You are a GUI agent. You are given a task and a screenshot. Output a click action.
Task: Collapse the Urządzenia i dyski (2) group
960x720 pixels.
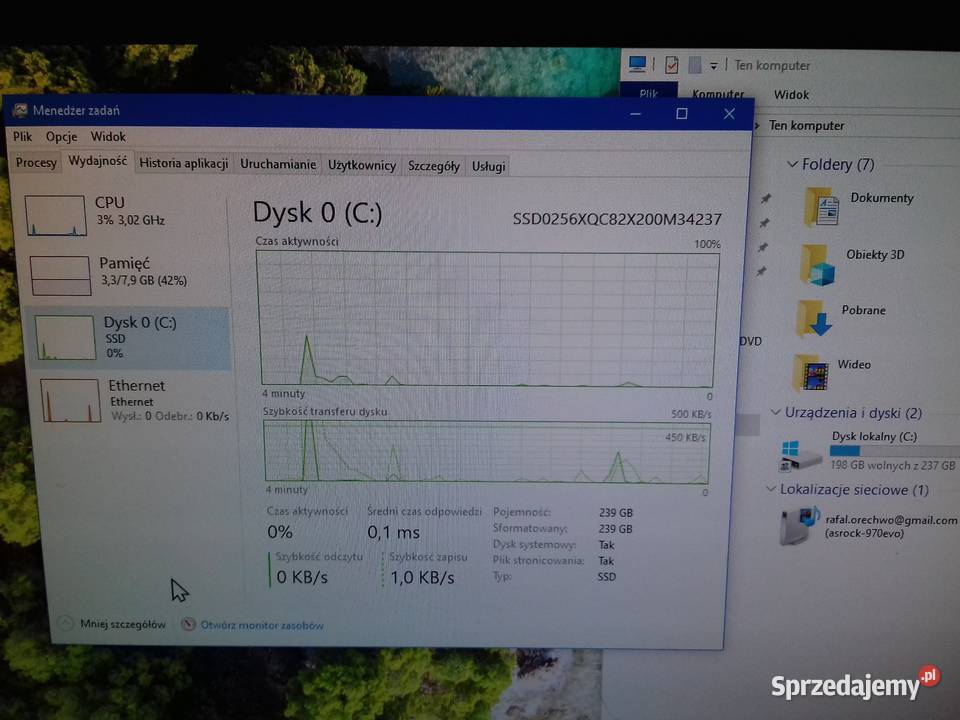[x=775, y=412]
